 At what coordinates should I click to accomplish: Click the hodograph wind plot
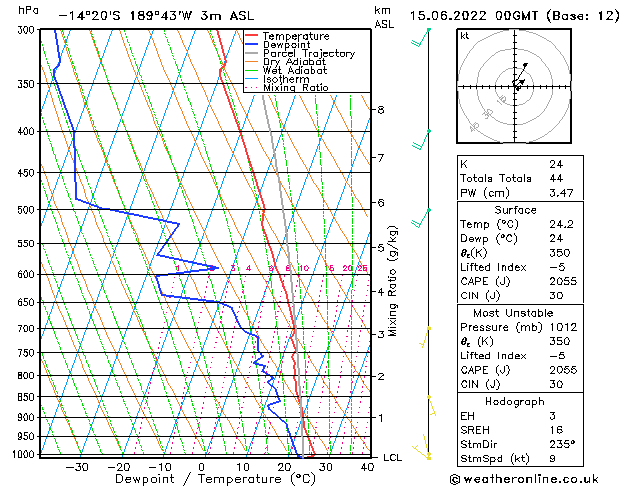pyautogui.click(x=514, y=86)
